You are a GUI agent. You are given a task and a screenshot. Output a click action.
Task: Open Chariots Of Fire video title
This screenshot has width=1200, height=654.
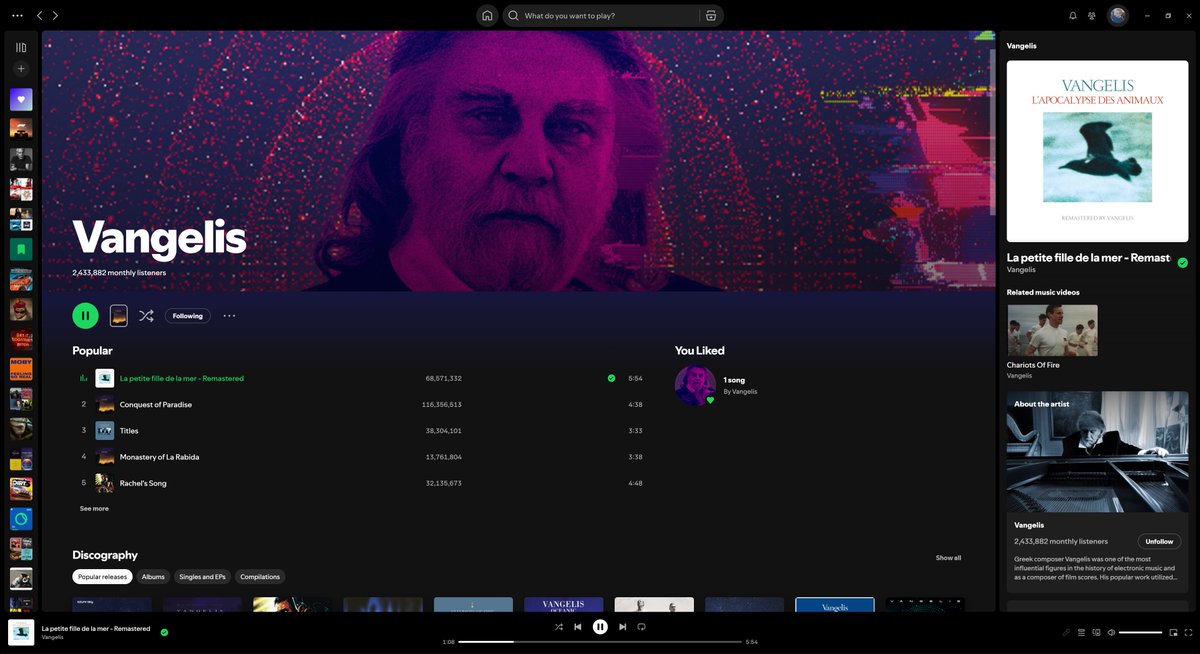click(1033, 365)
